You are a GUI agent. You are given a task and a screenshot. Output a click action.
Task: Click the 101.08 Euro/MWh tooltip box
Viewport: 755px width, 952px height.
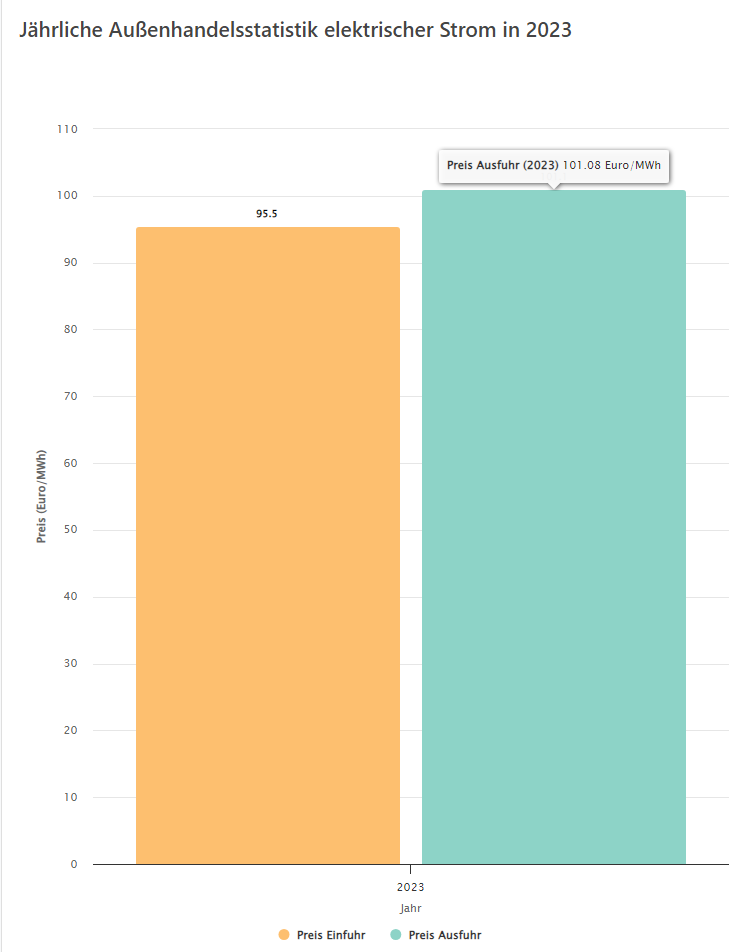(x=553, y=165)
